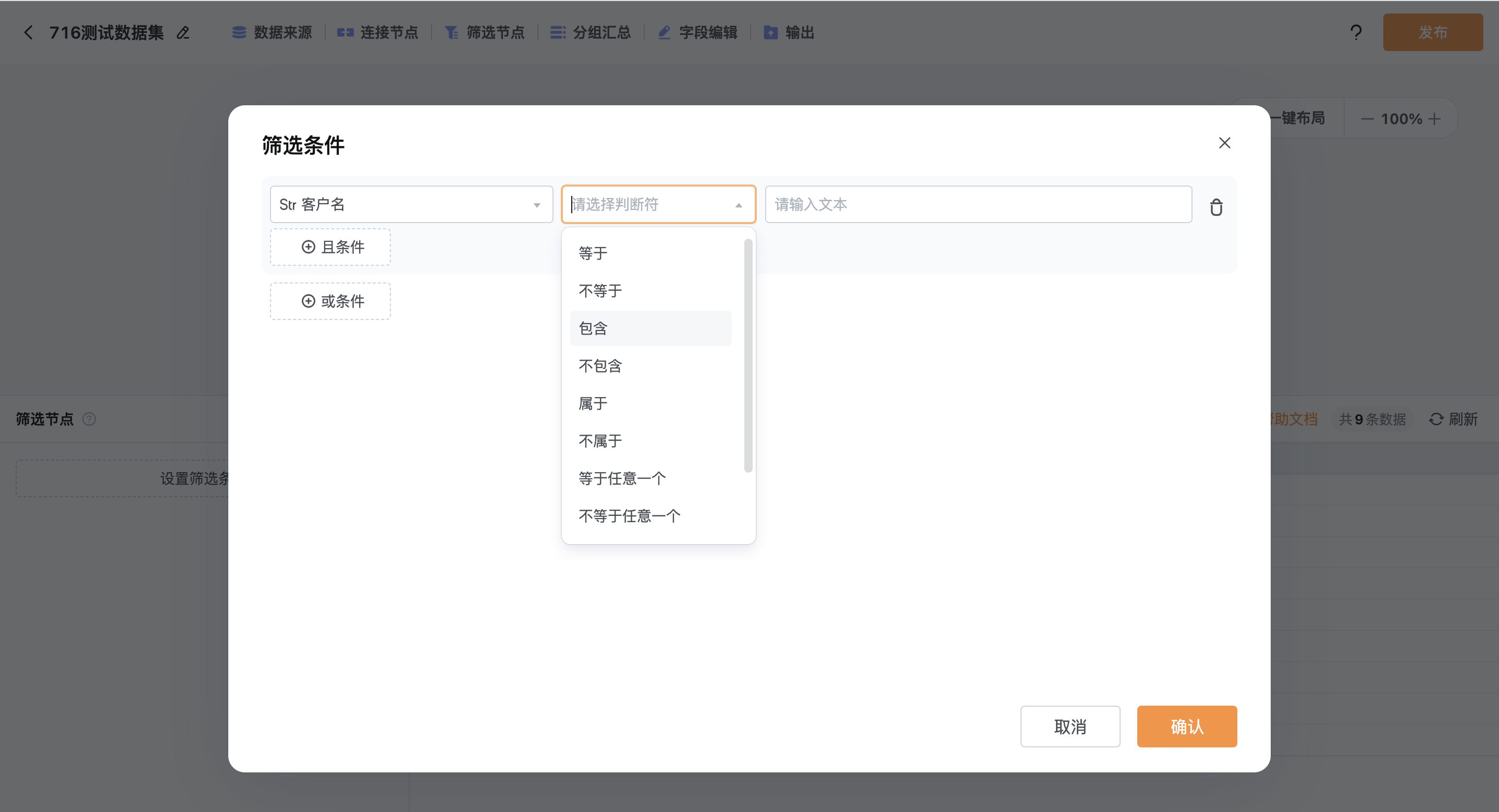Select the 不属于 operator
The width and height of the screenshot is (1499, 812).
pyautogui.click(x=650, y=440)
